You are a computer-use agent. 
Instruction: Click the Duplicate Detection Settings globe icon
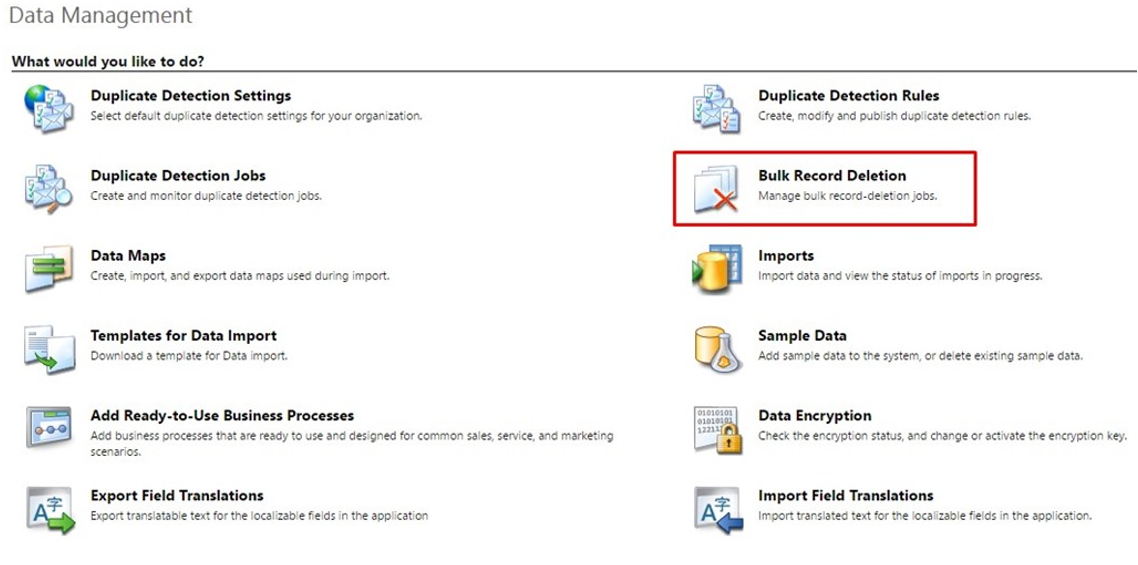point(49,109)
